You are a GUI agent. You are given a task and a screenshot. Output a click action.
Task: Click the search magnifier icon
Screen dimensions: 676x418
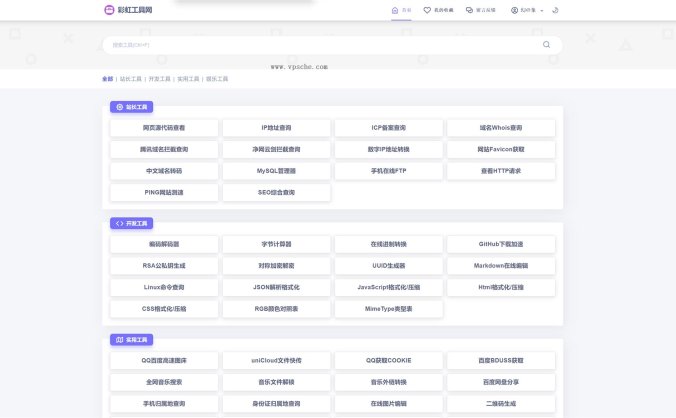[x=546, y=45]
